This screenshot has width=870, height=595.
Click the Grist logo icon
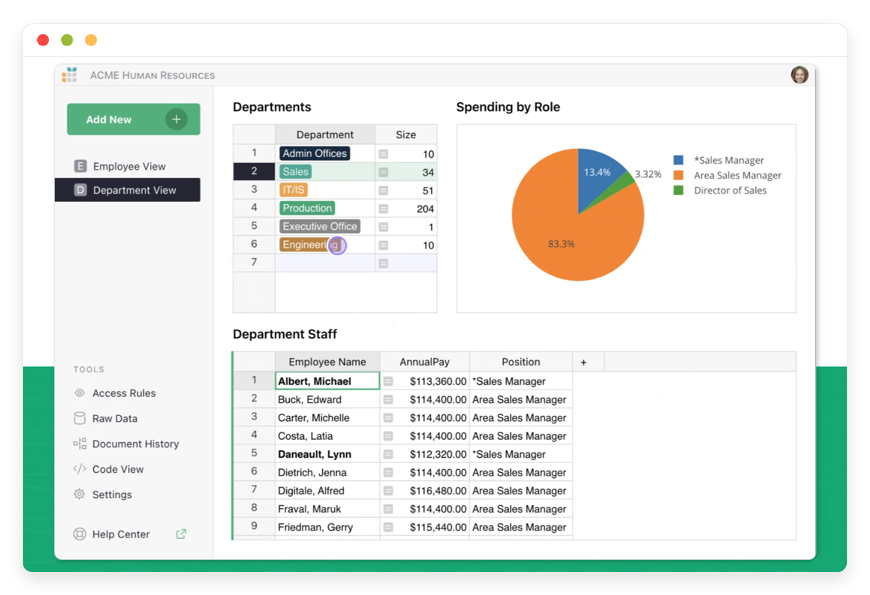69,75
